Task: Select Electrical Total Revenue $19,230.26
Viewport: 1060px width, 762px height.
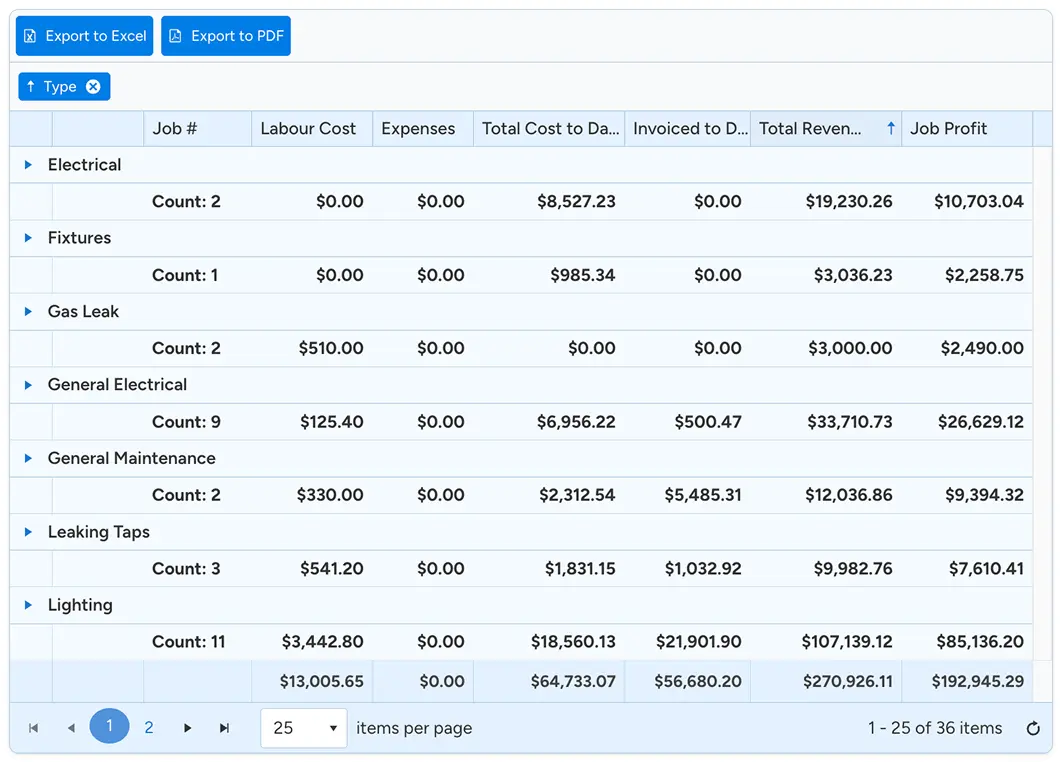Action: [x=848, y=201]
